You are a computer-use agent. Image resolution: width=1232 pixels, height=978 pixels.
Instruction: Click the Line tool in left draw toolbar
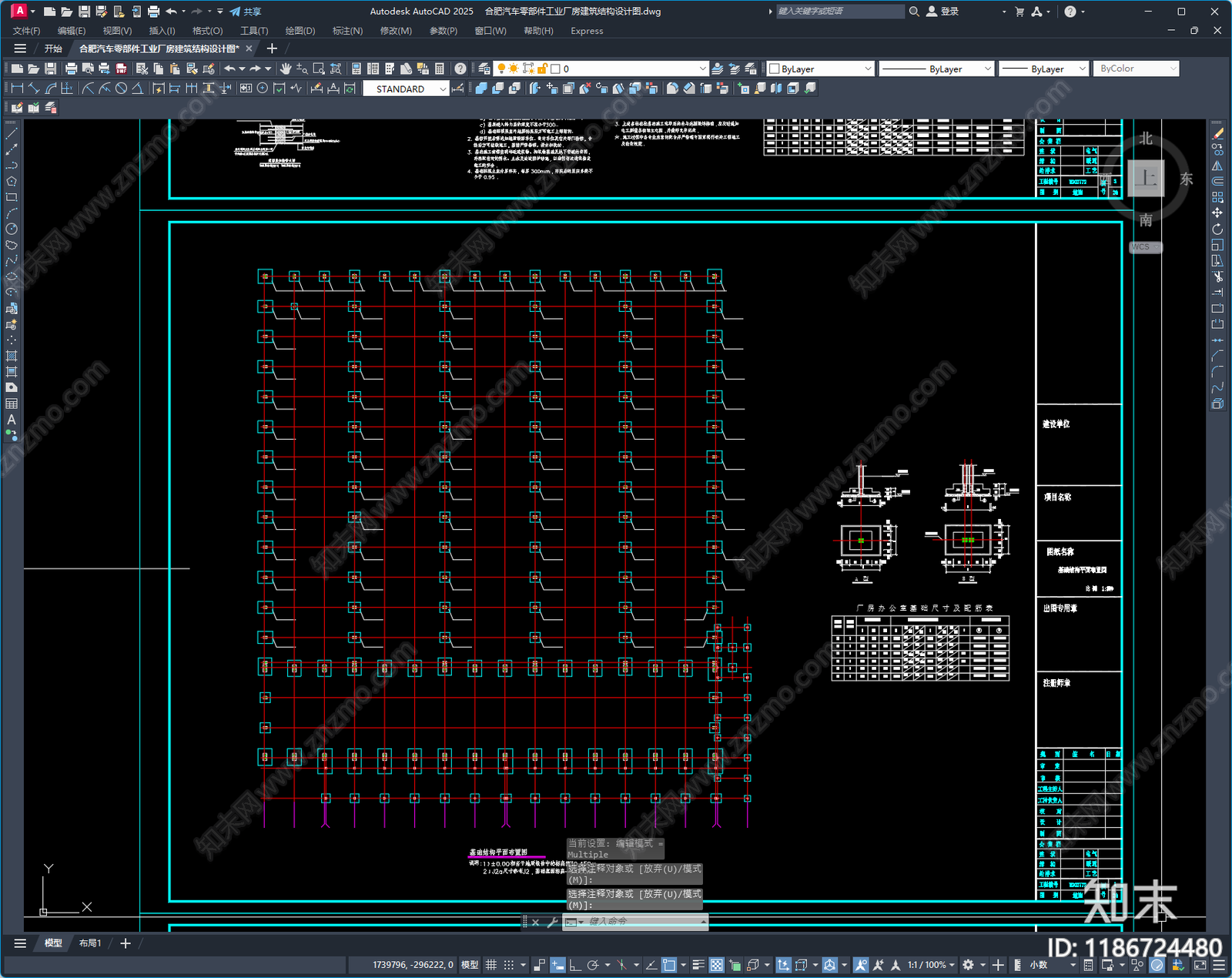pos(12,134)
